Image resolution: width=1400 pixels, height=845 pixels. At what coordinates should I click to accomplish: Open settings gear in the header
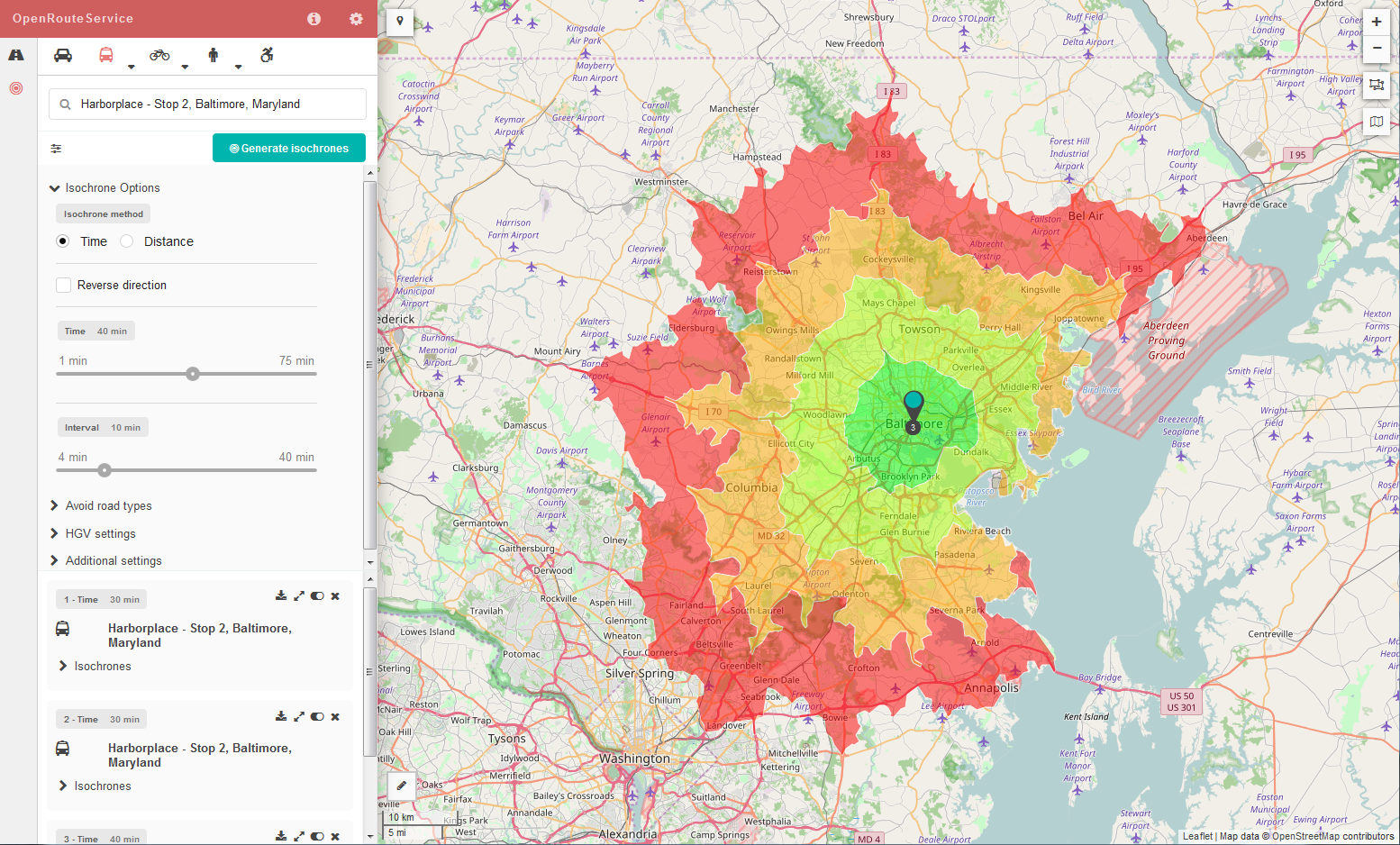pos(356,19)
